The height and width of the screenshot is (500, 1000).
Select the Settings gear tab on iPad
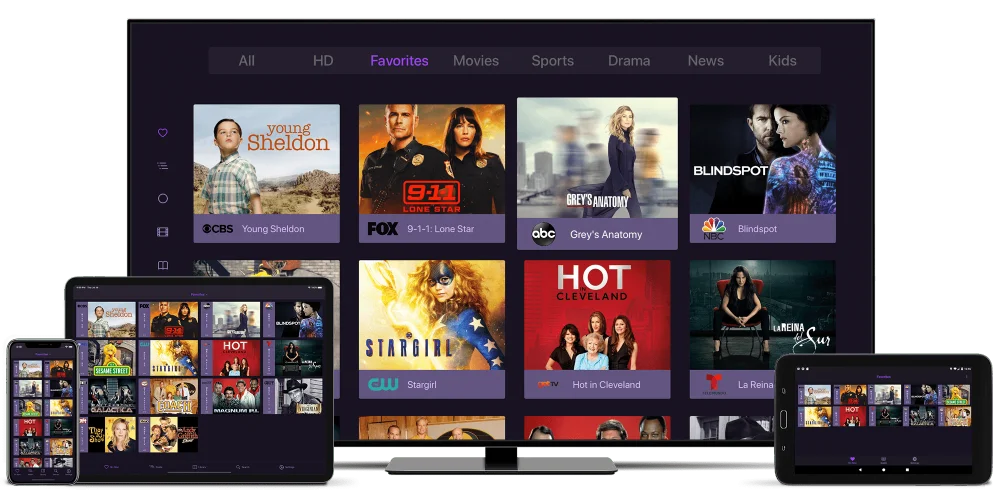click(x=286, y=467)
